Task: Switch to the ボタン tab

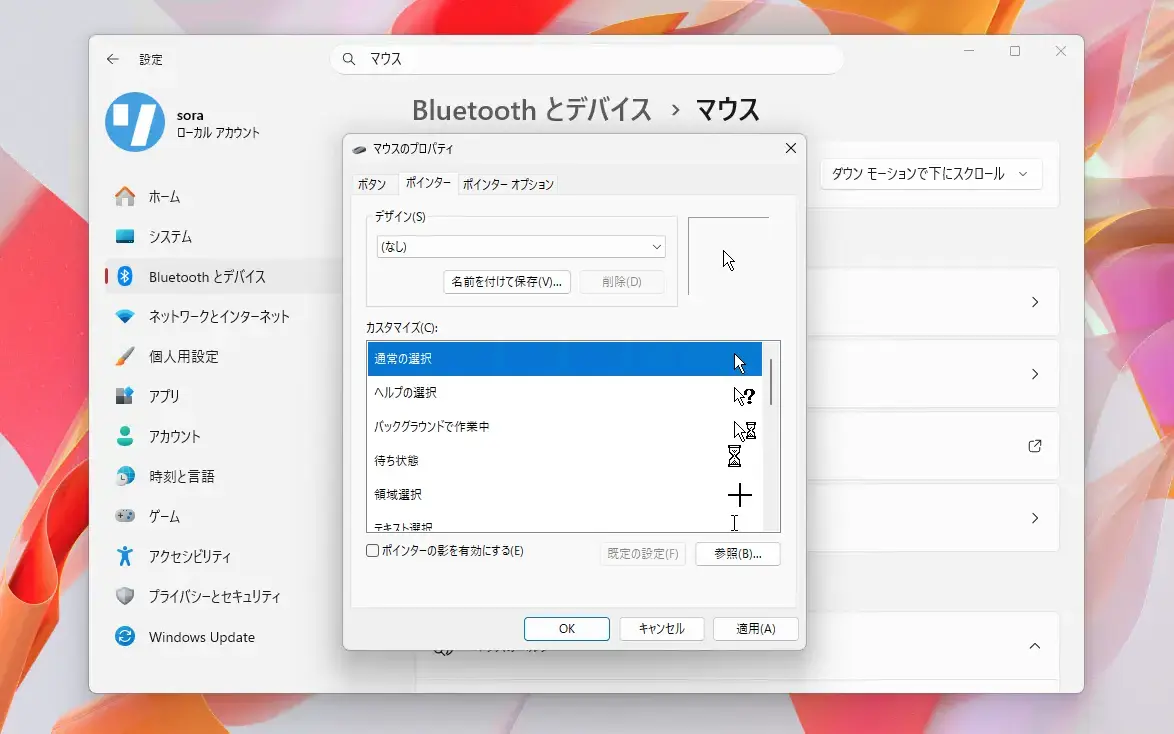Action: 372,184
